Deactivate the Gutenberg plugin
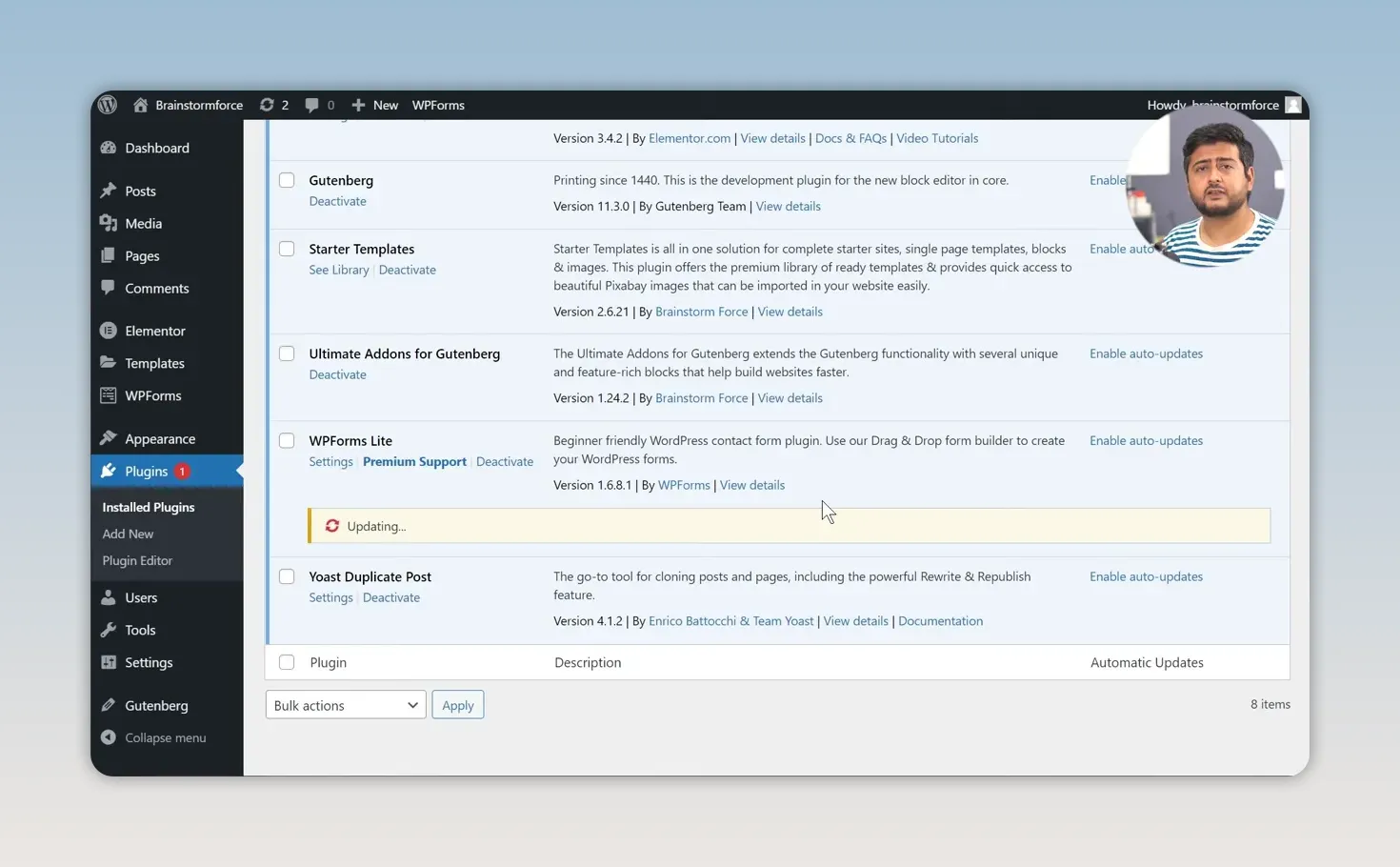Screen dimensions: 1400x867 click(x=337, y=201)
